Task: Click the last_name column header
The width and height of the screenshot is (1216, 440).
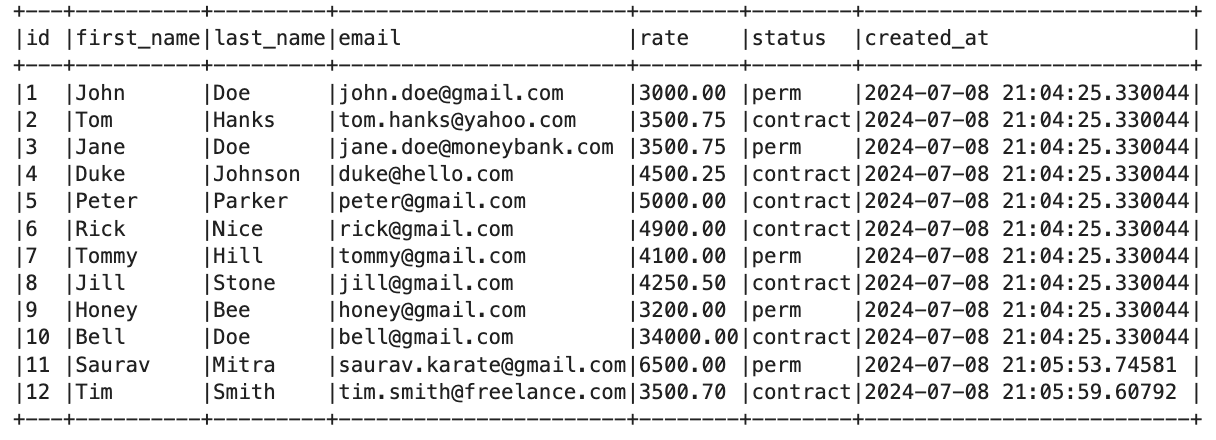Action: 269,39
